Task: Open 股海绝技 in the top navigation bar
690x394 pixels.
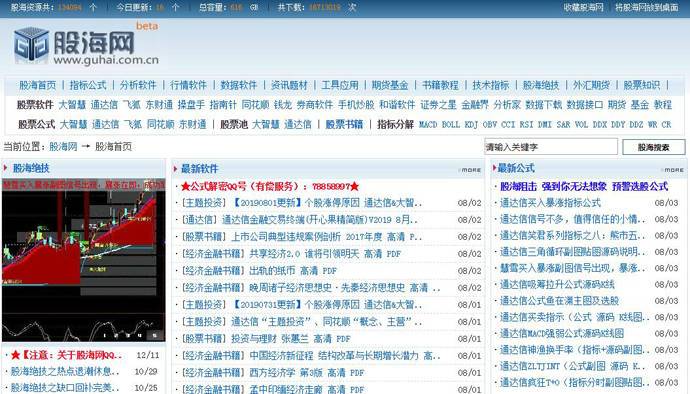Action: tap(541, 85)
